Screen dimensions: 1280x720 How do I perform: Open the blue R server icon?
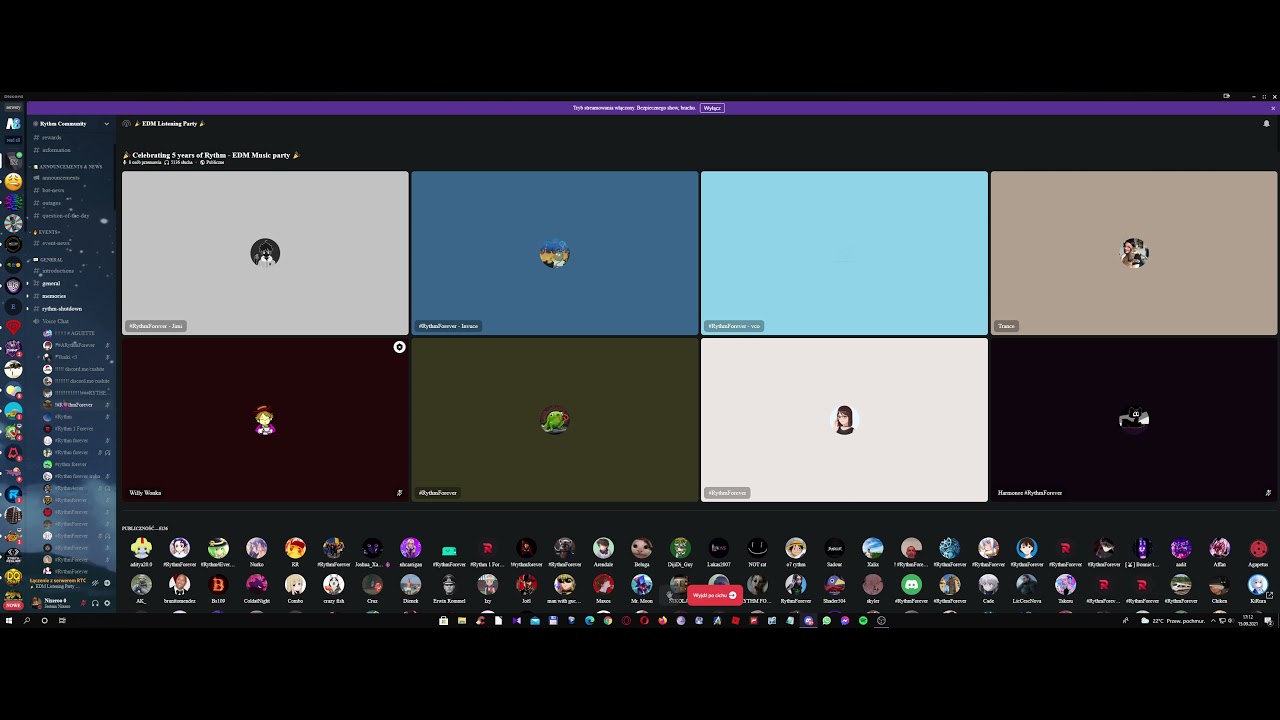(x=13, y=494)
